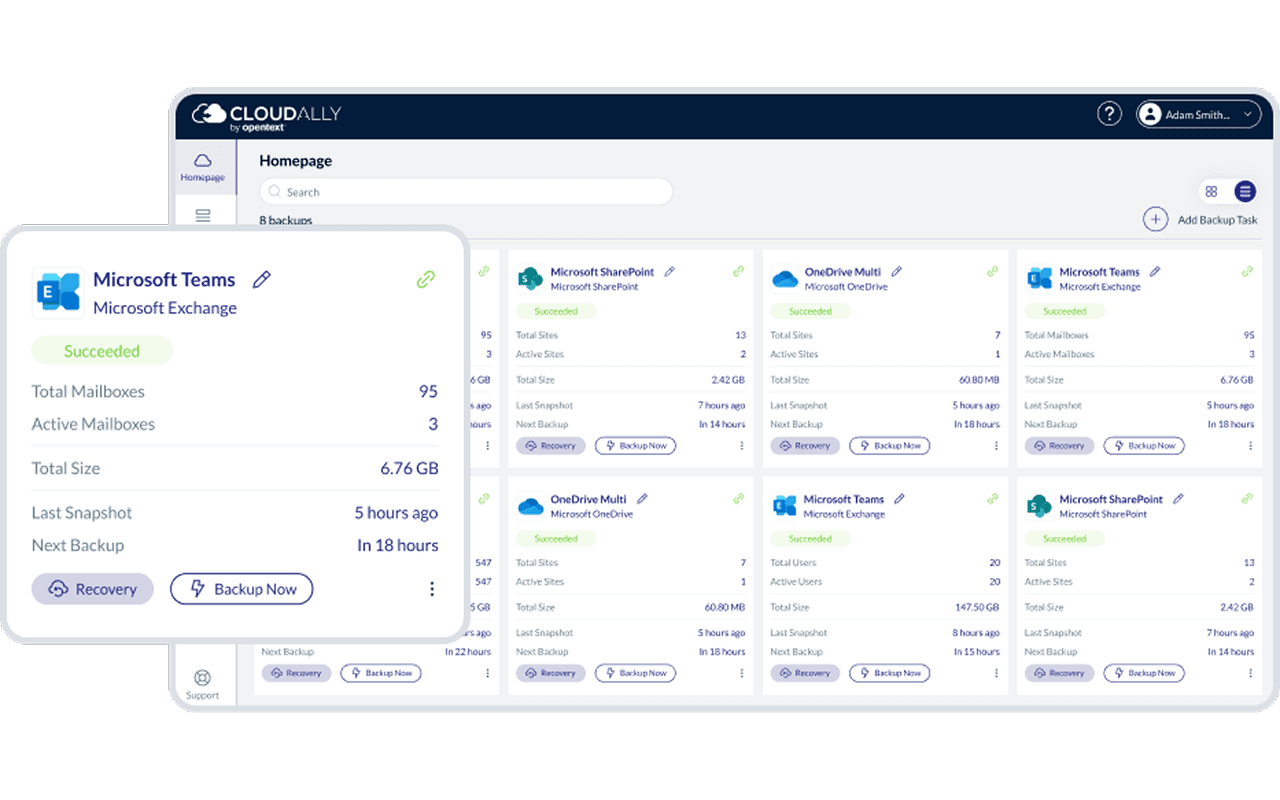This screenshot has height=800, width=1280.
Task: Click link icon on top-row OneDrive Multi card
Action: pos(993,271)
